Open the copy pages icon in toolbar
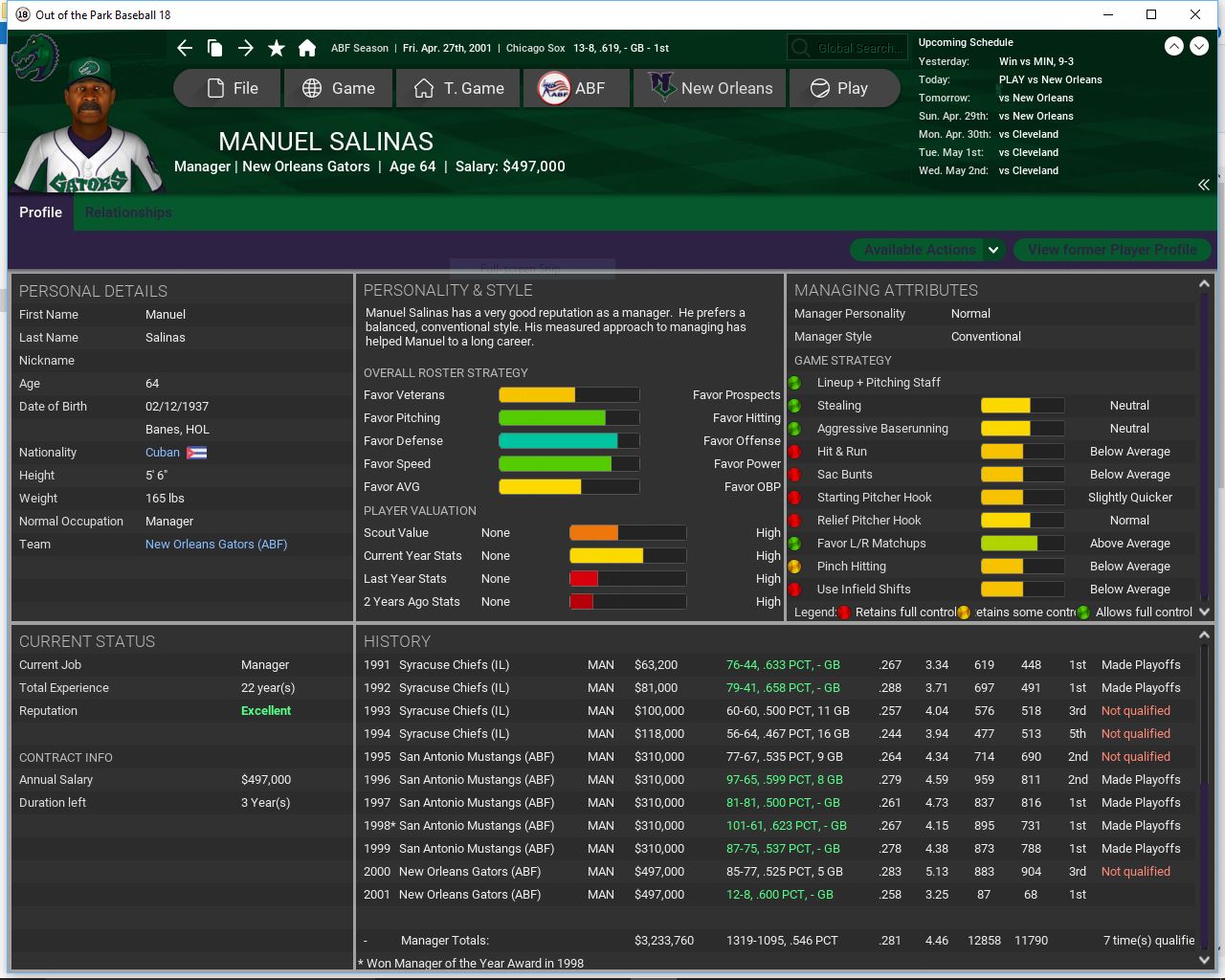Image resolution: width=1225 pixels, height=980 pixels. pyautogui.click(x=215, y=48)
